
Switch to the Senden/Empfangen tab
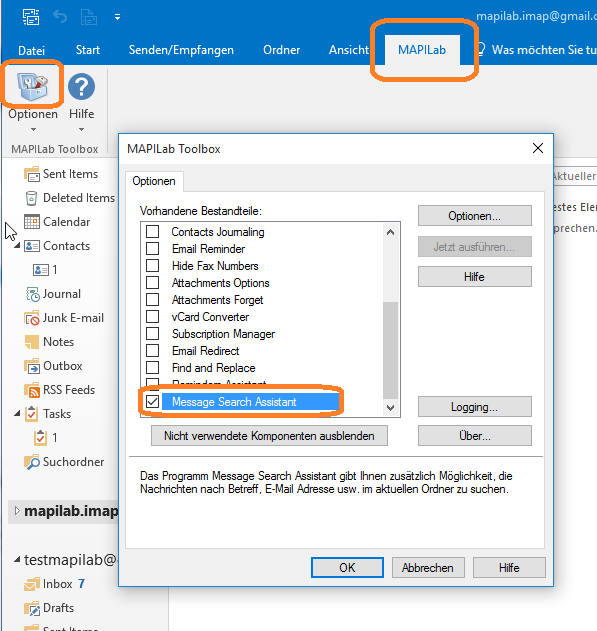point(181,50)
